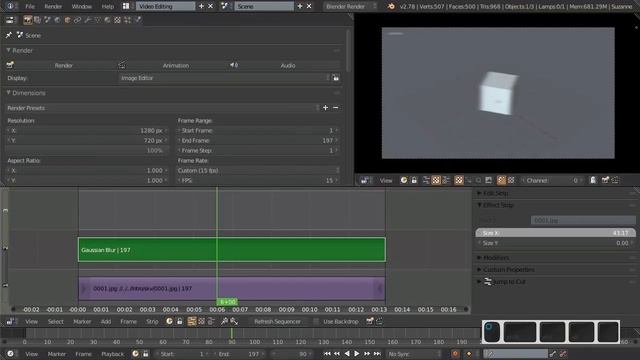
Task: Click the Blender logo icon in header
Action: (391, 6)
